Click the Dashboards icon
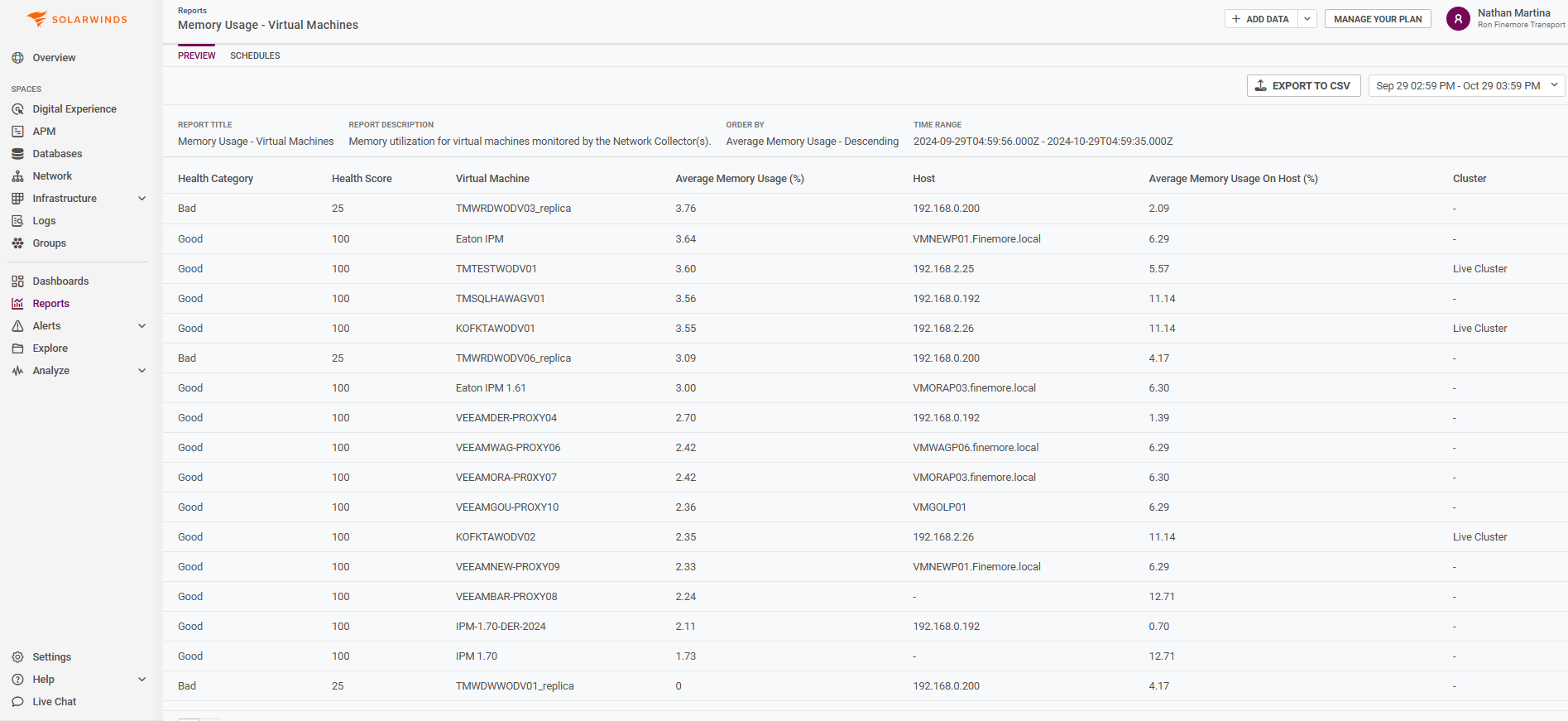The height and width of the screenshot is (721, 1568). 17,281
